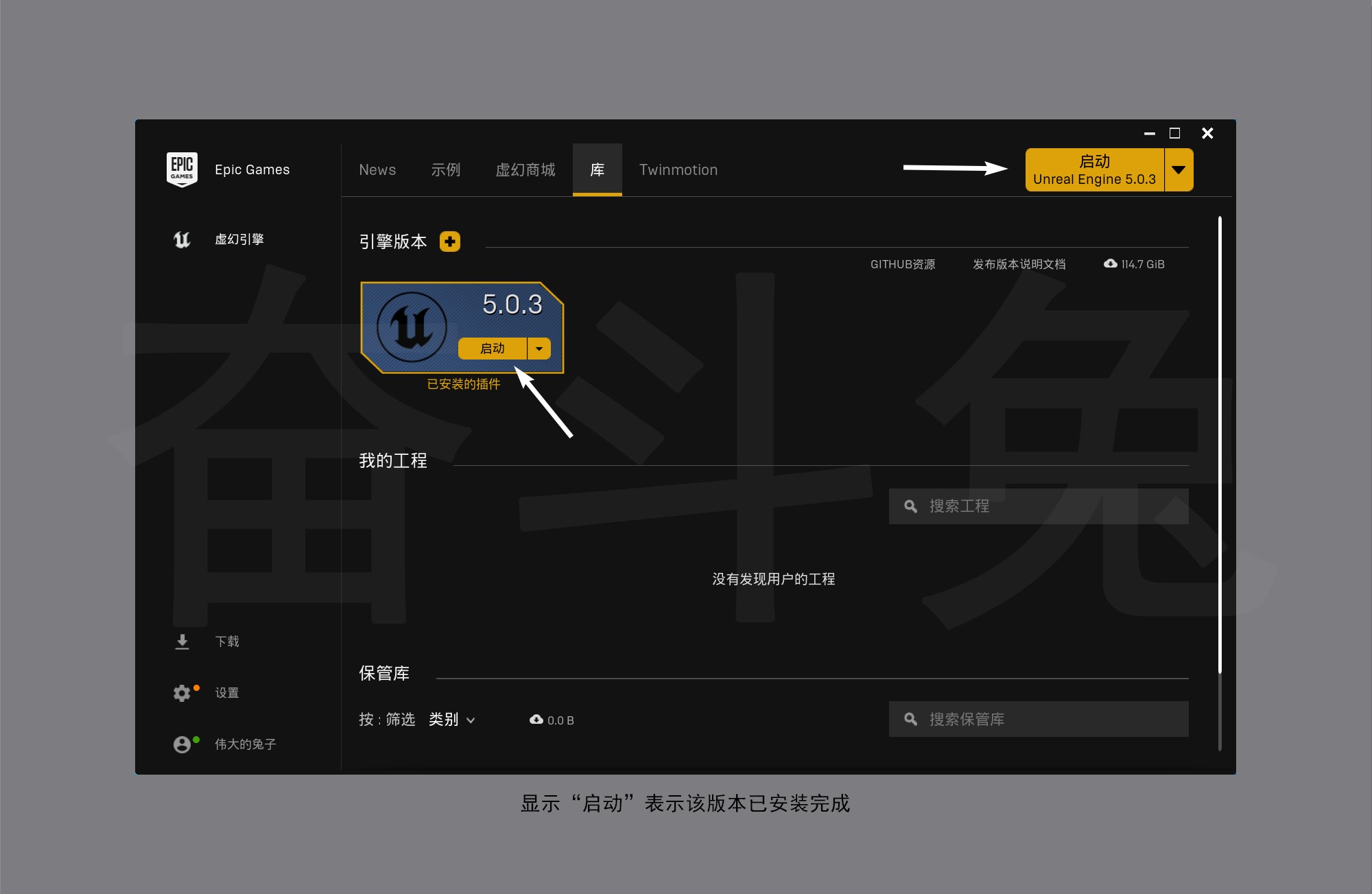Click the Epic Games logo icon

182,169
